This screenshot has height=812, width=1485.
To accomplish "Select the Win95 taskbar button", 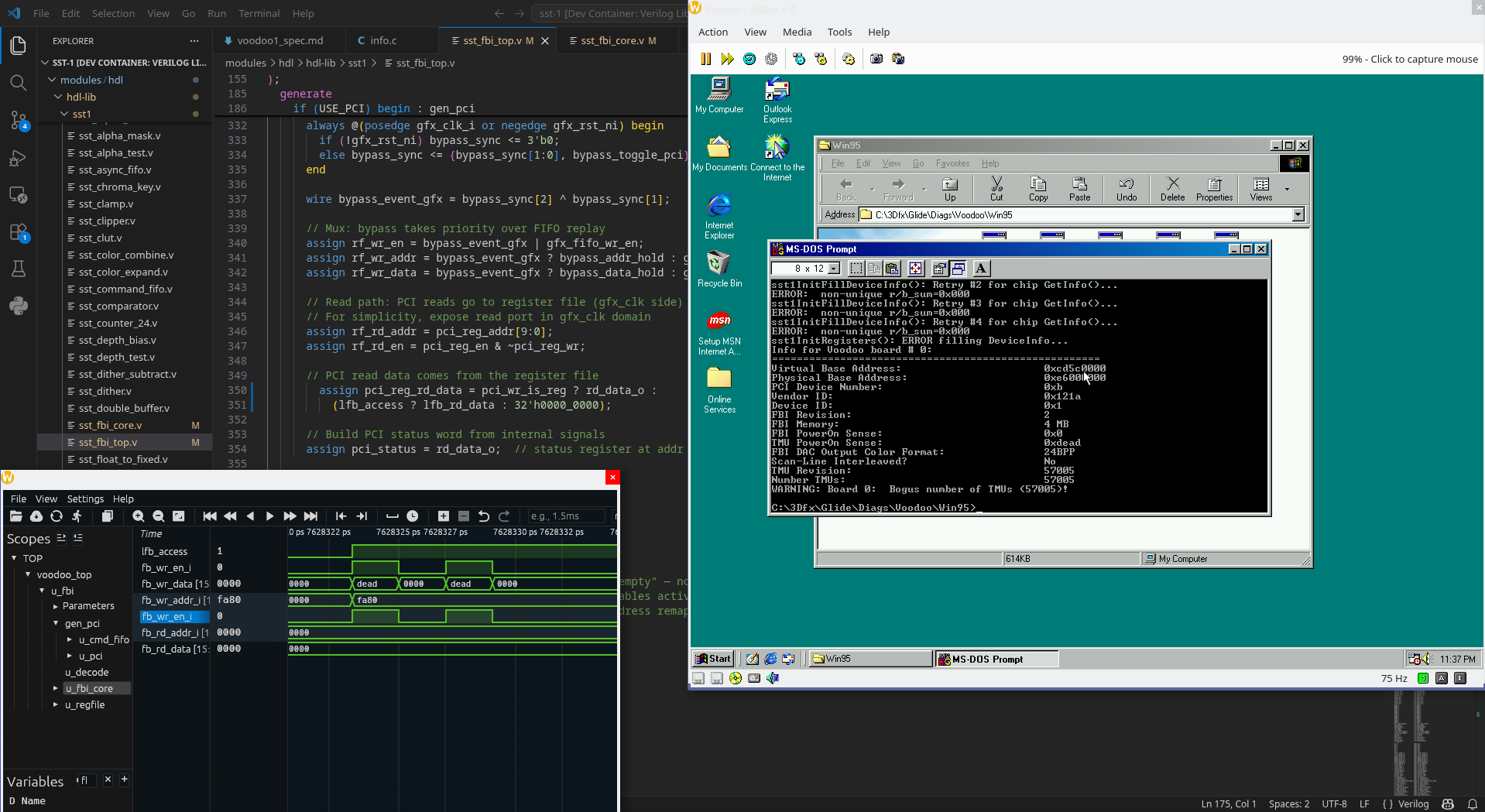I will point(869,659).
